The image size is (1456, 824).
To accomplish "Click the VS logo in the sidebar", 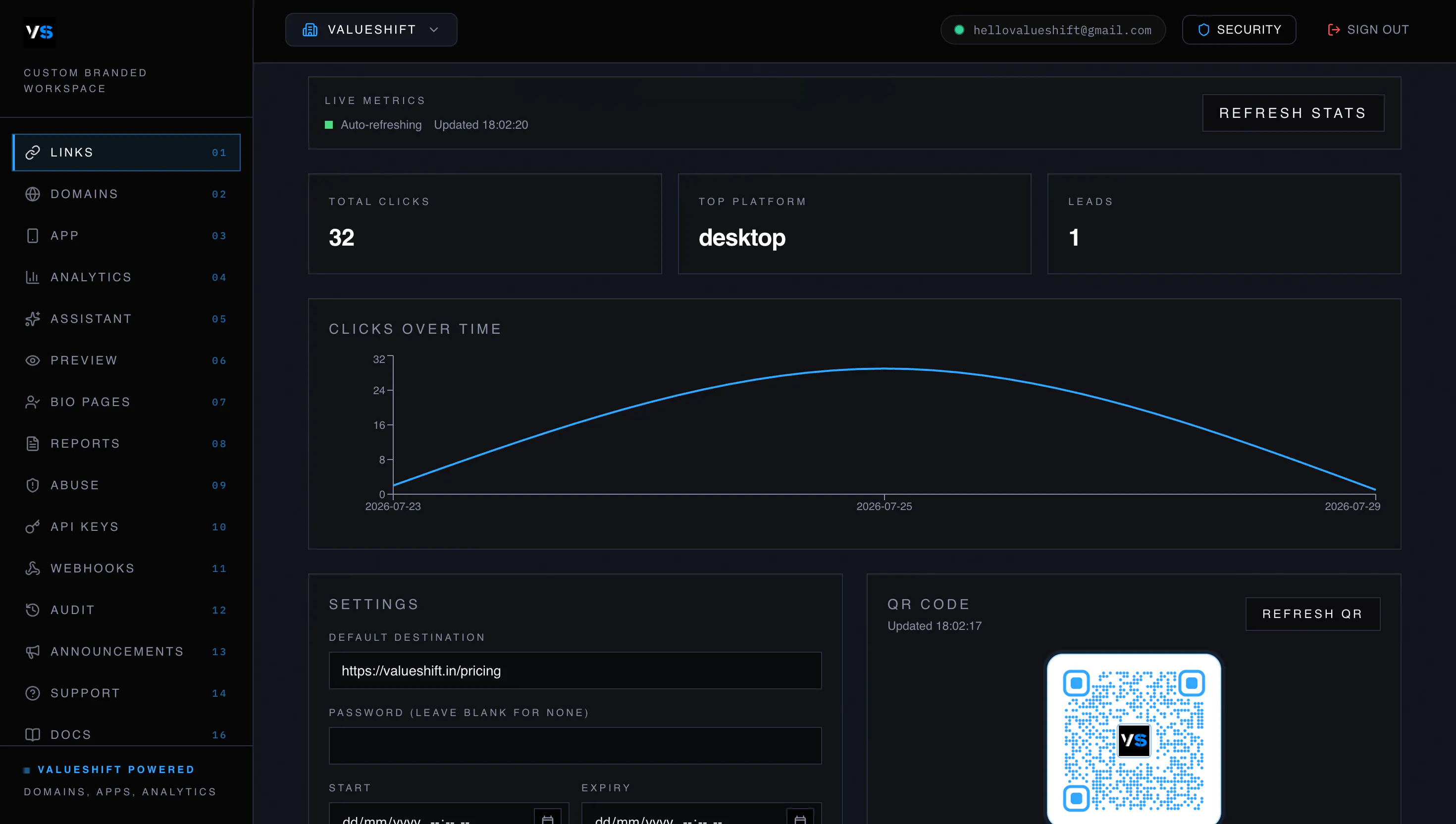I will (x=40, y=32).
